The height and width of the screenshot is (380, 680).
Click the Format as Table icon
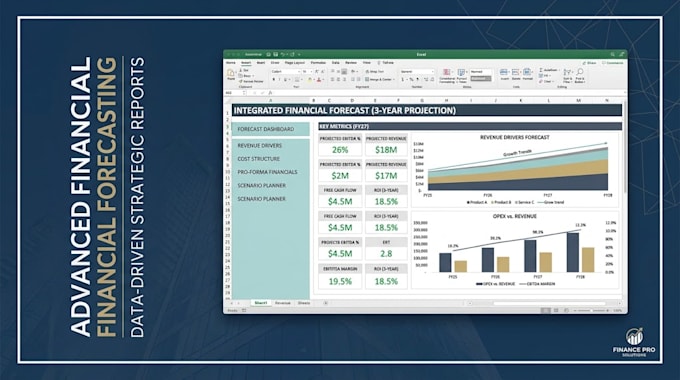click(x=461, y=72)
